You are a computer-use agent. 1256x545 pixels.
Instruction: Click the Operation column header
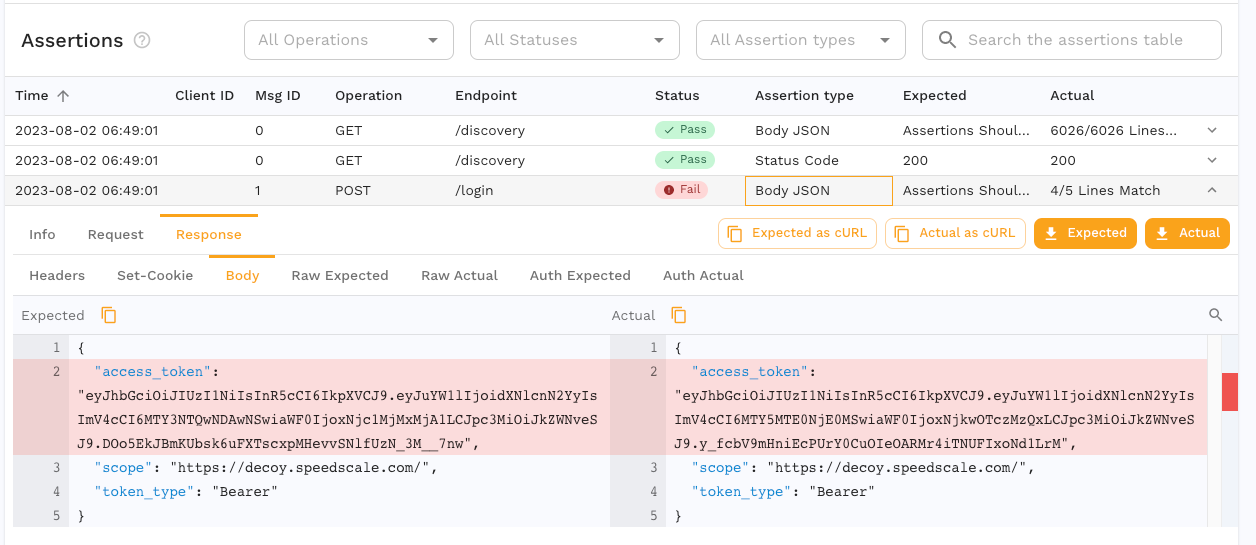pyautogui.click(x=368, y=96)
